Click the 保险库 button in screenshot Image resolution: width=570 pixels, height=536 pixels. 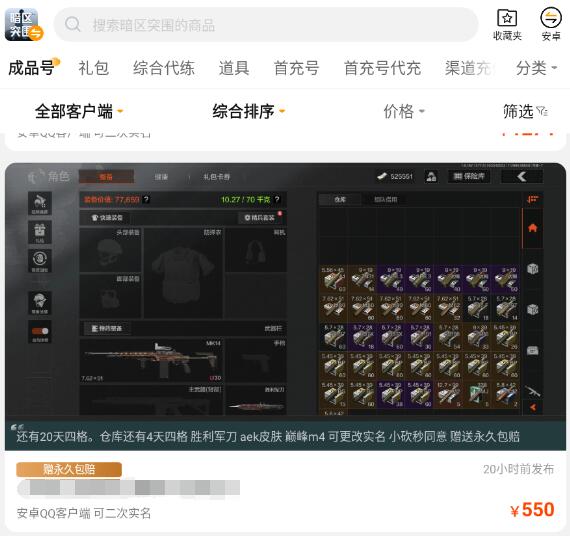click(x=469, y=177)
